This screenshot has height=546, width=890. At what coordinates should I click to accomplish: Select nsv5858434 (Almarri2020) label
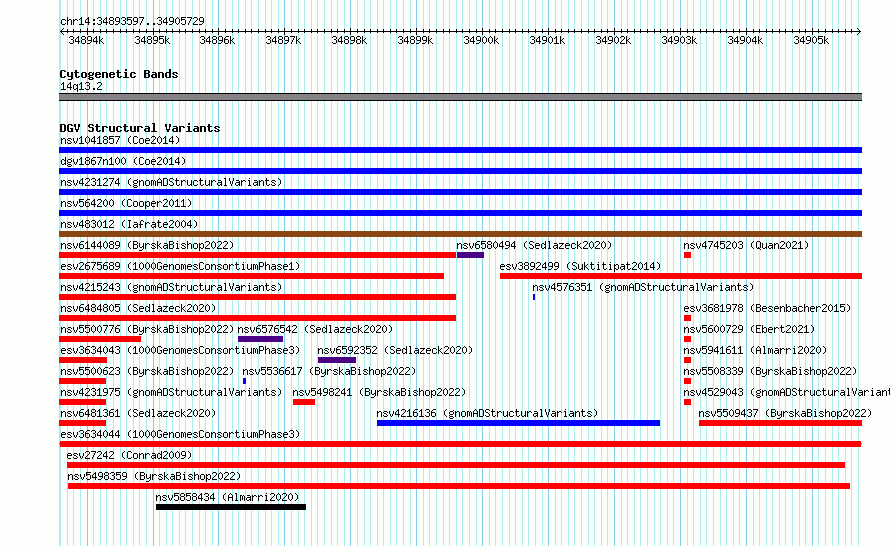point(227,497)
